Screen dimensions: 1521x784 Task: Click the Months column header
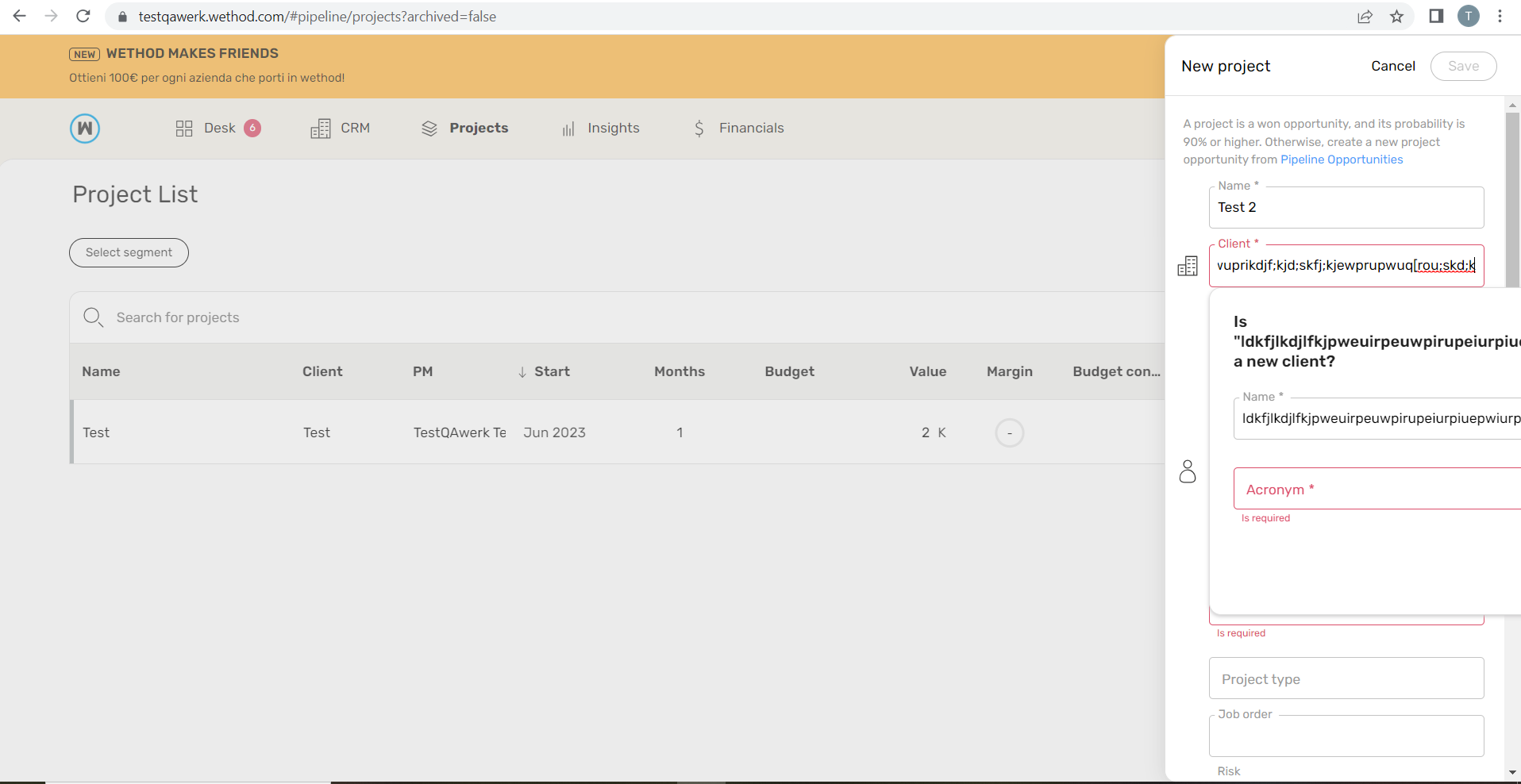click(x=680, y=371)
